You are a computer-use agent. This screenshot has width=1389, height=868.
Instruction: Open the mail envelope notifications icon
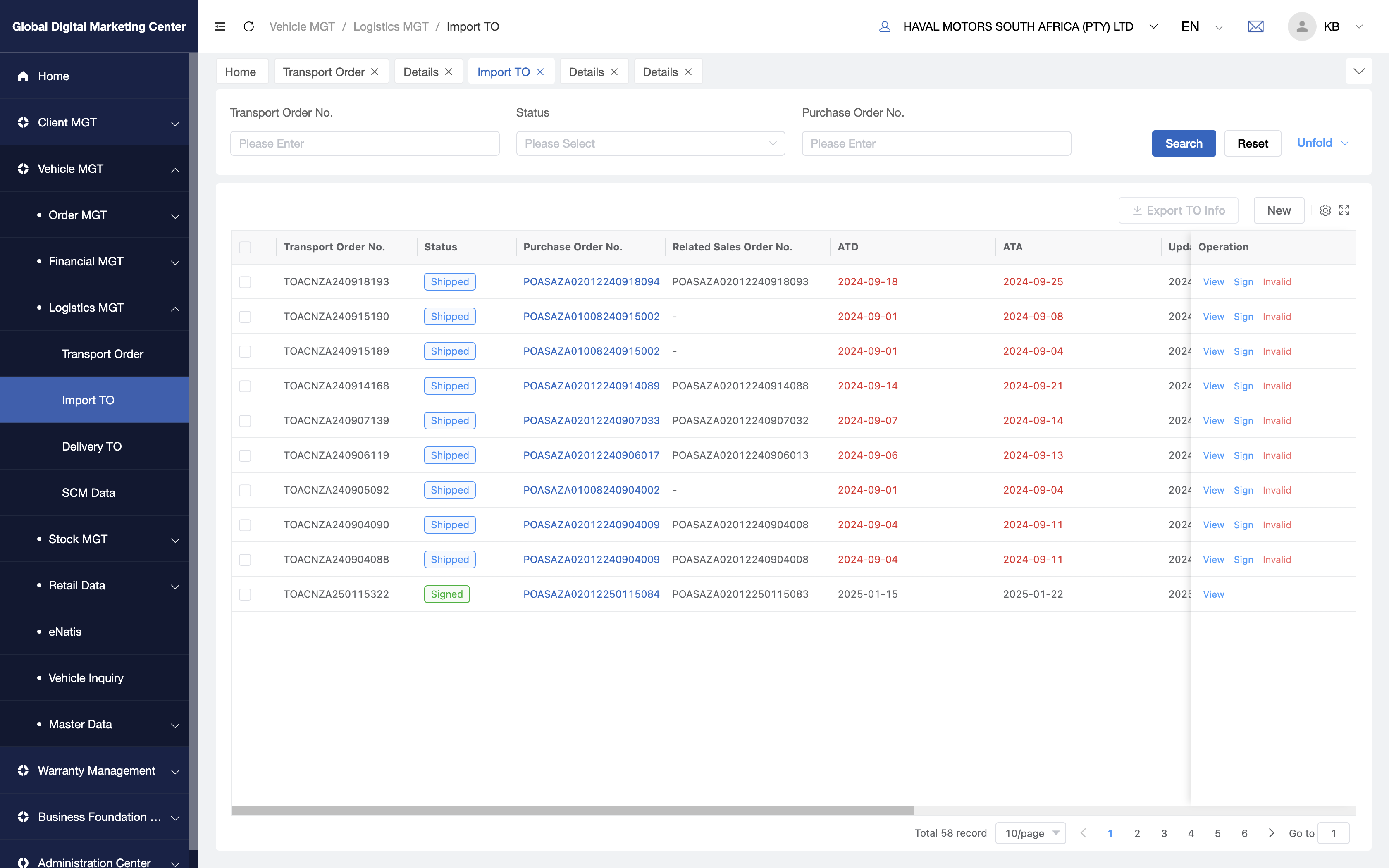point(1256,26)
